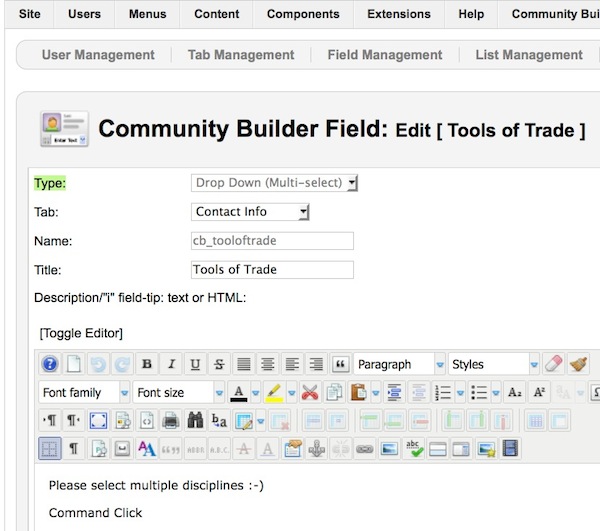Click the Redo arrow icon
Image resolution: width=600 pixels, height=531 pixels.
[x=122, y=364]
